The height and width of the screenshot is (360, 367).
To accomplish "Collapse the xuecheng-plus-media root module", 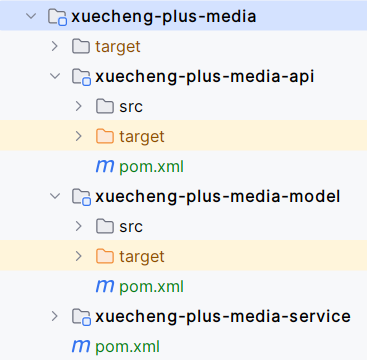I will point(31,16).
